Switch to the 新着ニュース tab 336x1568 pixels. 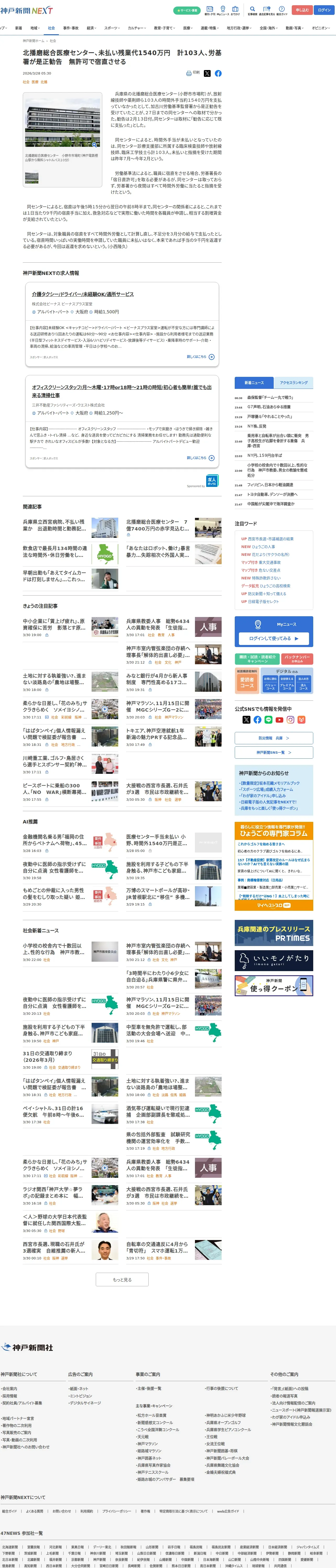click(254, 383)
